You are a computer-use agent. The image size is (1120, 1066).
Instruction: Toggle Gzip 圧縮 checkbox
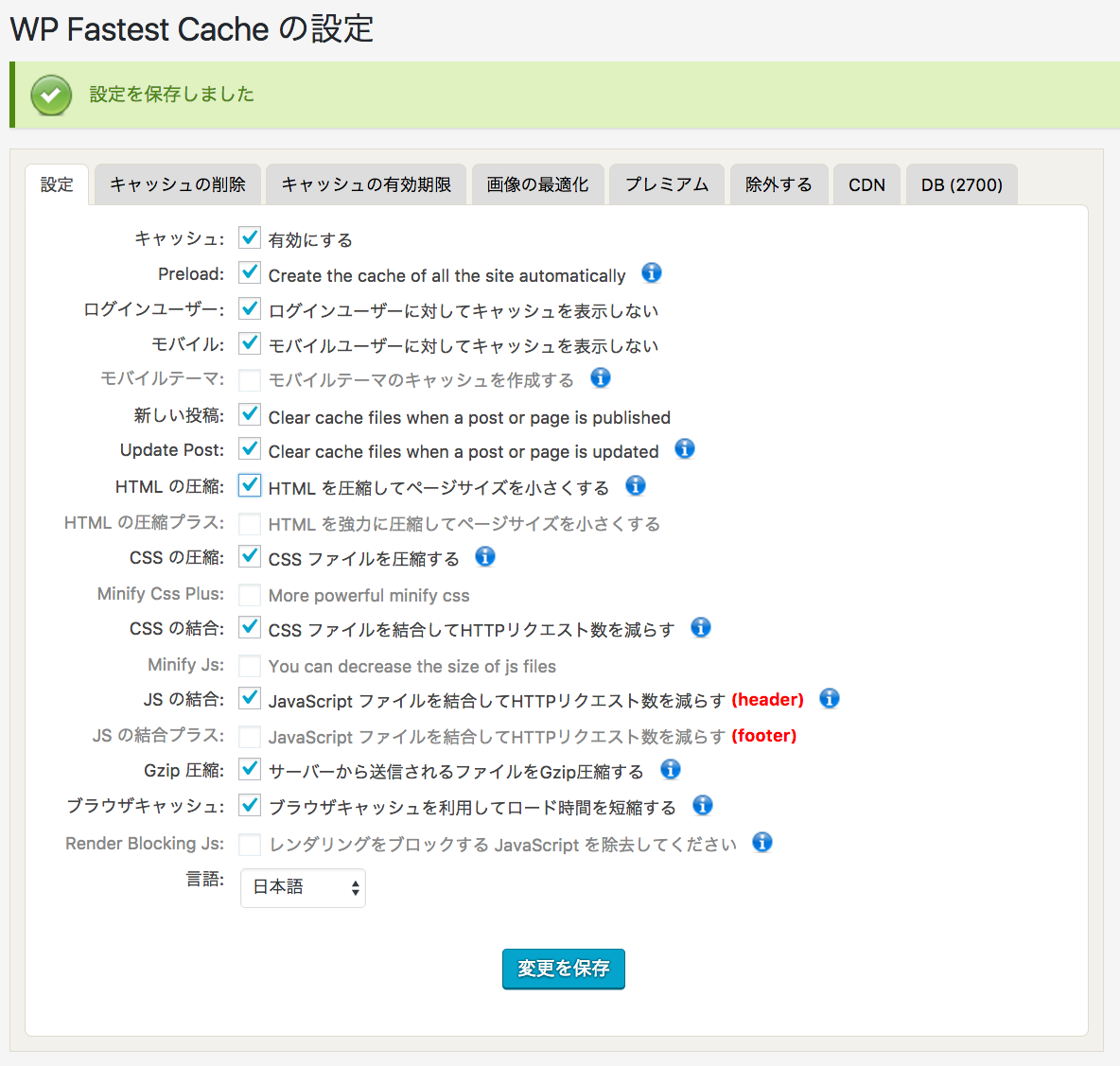click(250, 769)
